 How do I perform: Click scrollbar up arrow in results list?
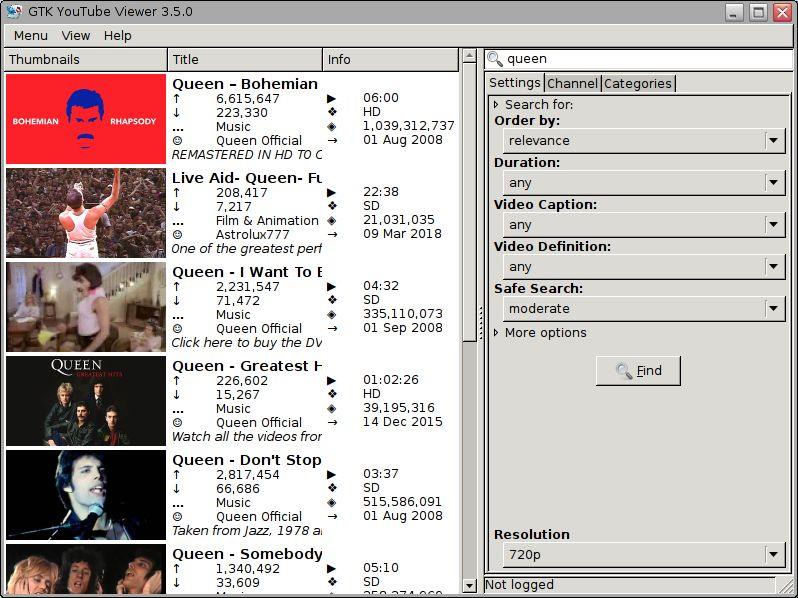click(469, 55)
